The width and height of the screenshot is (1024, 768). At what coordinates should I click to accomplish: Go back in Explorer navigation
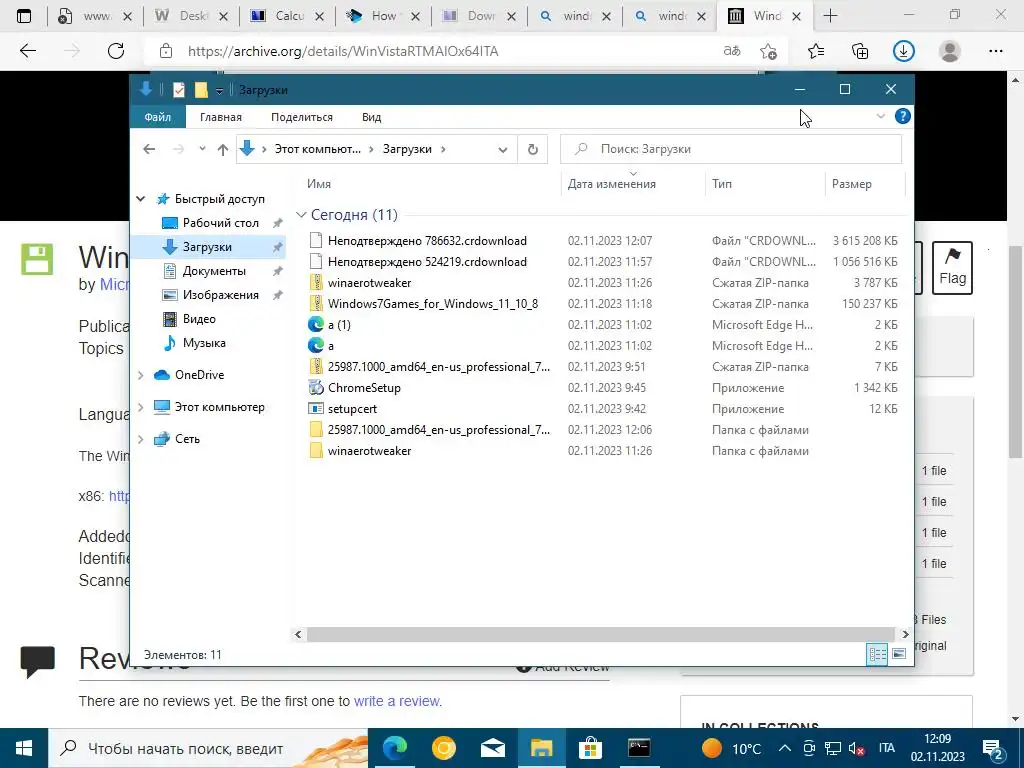[x=149, y=149]
